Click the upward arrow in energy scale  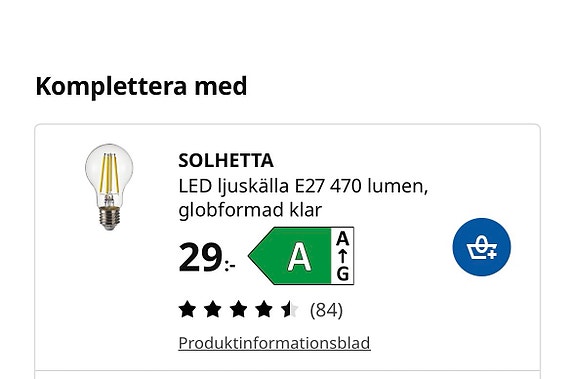(x=343, y=256)
